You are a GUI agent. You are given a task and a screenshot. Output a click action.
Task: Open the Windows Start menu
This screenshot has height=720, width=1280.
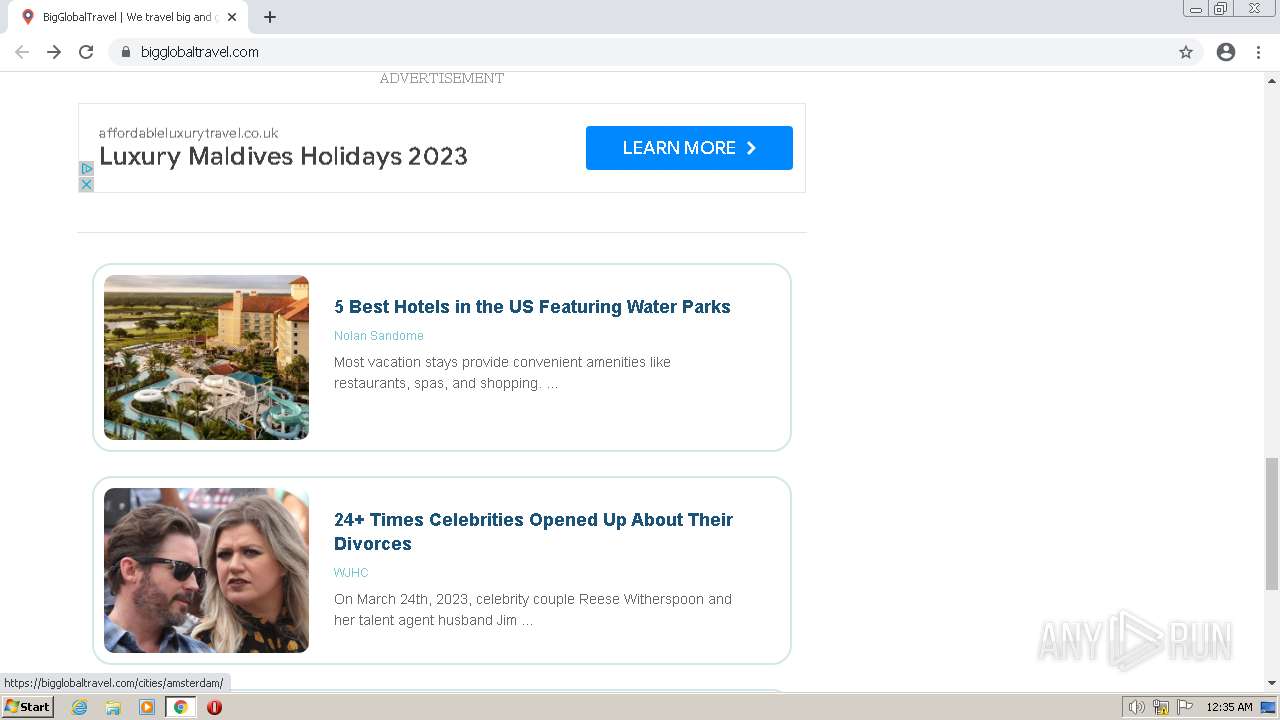[27, 707]
